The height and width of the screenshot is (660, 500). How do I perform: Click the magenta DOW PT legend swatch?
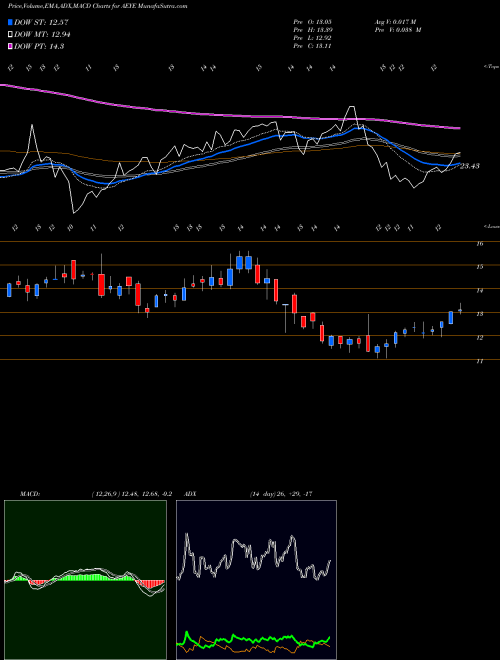click(11, 46)
